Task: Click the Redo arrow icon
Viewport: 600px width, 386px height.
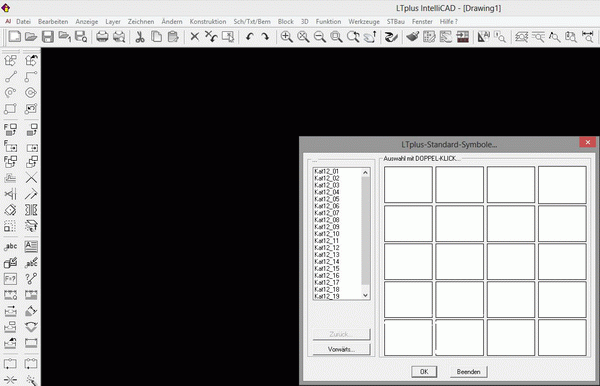Action: 265,37
